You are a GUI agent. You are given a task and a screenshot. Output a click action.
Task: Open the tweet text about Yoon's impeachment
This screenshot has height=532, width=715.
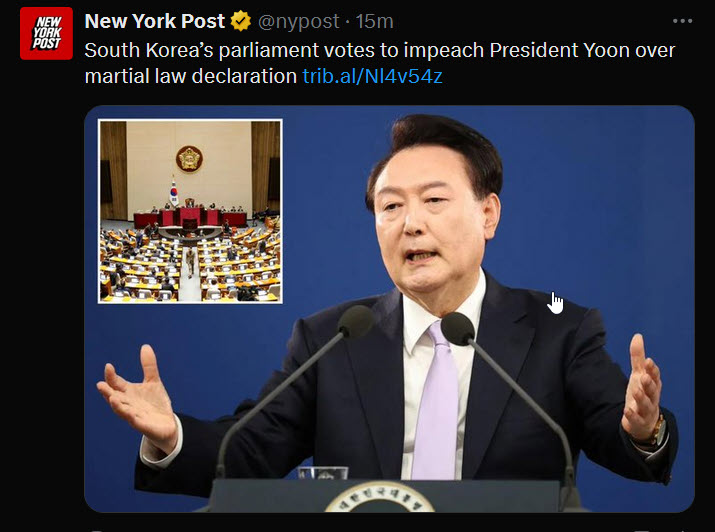[379, 63]
